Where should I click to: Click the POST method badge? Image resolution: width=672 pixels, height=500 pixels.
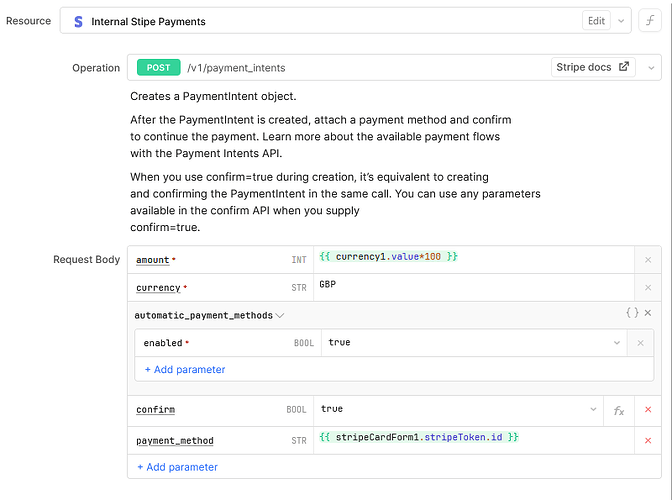pos(159,67)
